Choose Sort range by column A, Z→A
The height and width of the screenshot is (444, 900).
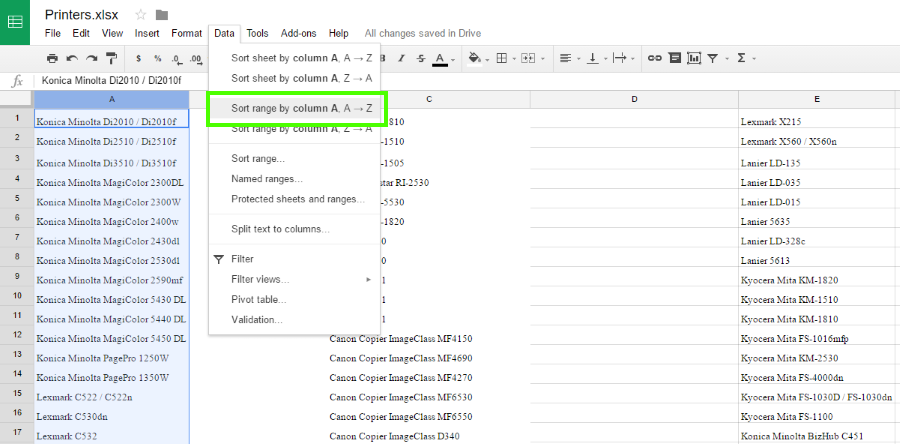[294, 128]
